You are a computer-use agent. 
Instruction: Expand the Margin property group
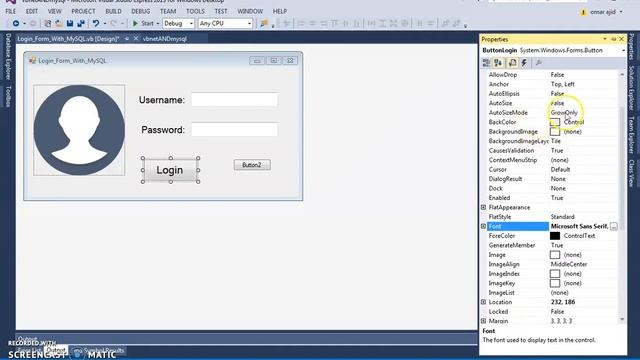[484, 321]
